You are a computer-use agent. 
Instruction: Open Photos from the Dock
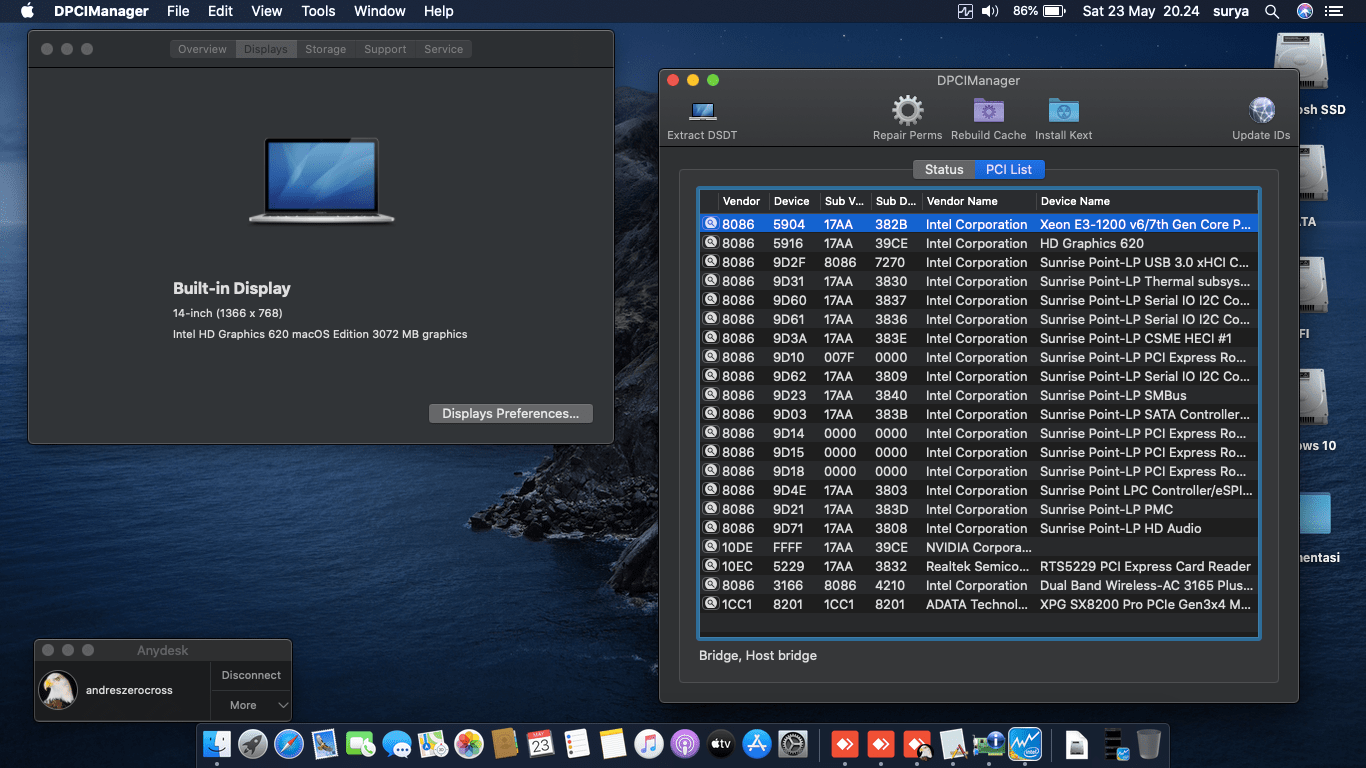click(469, 744)
